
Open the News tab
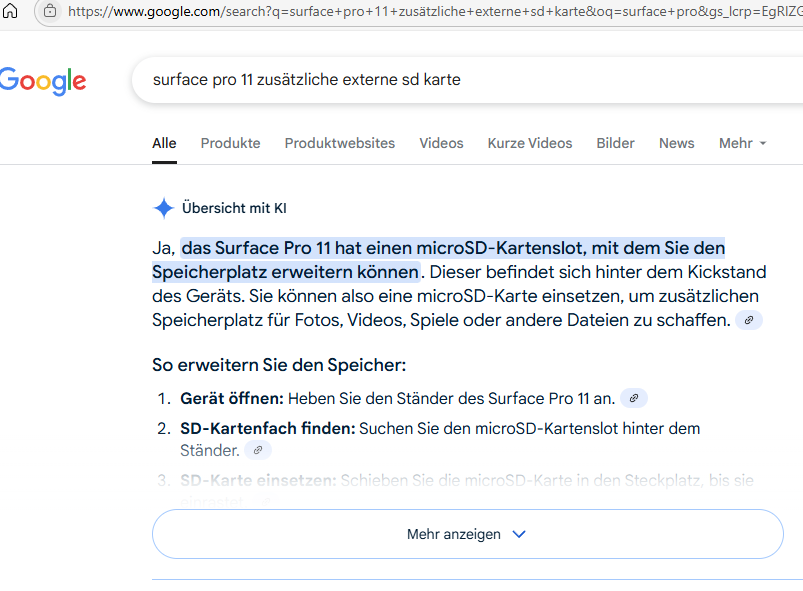pyautogui.click(x=677, y=143)
